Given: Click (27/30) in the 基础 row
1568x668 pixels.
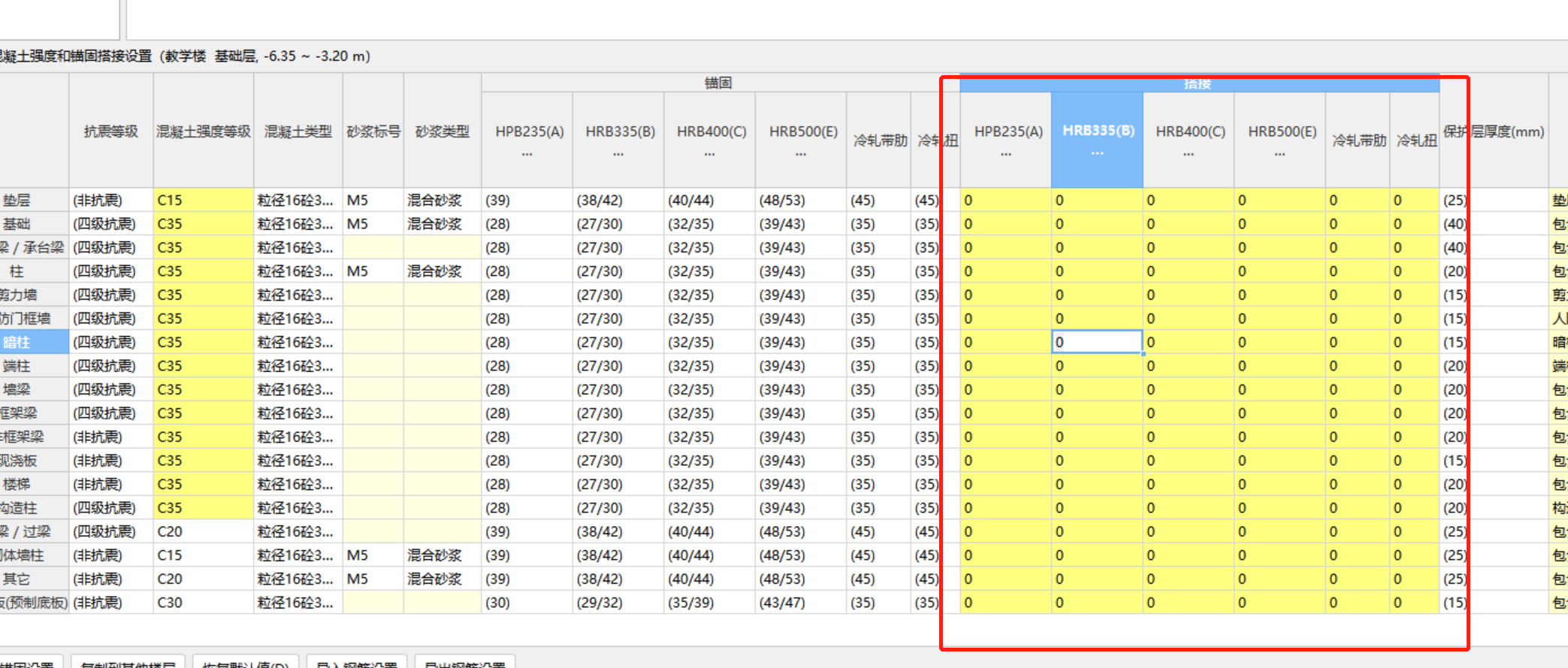Looking at the screenshot, I should point(618,224).
